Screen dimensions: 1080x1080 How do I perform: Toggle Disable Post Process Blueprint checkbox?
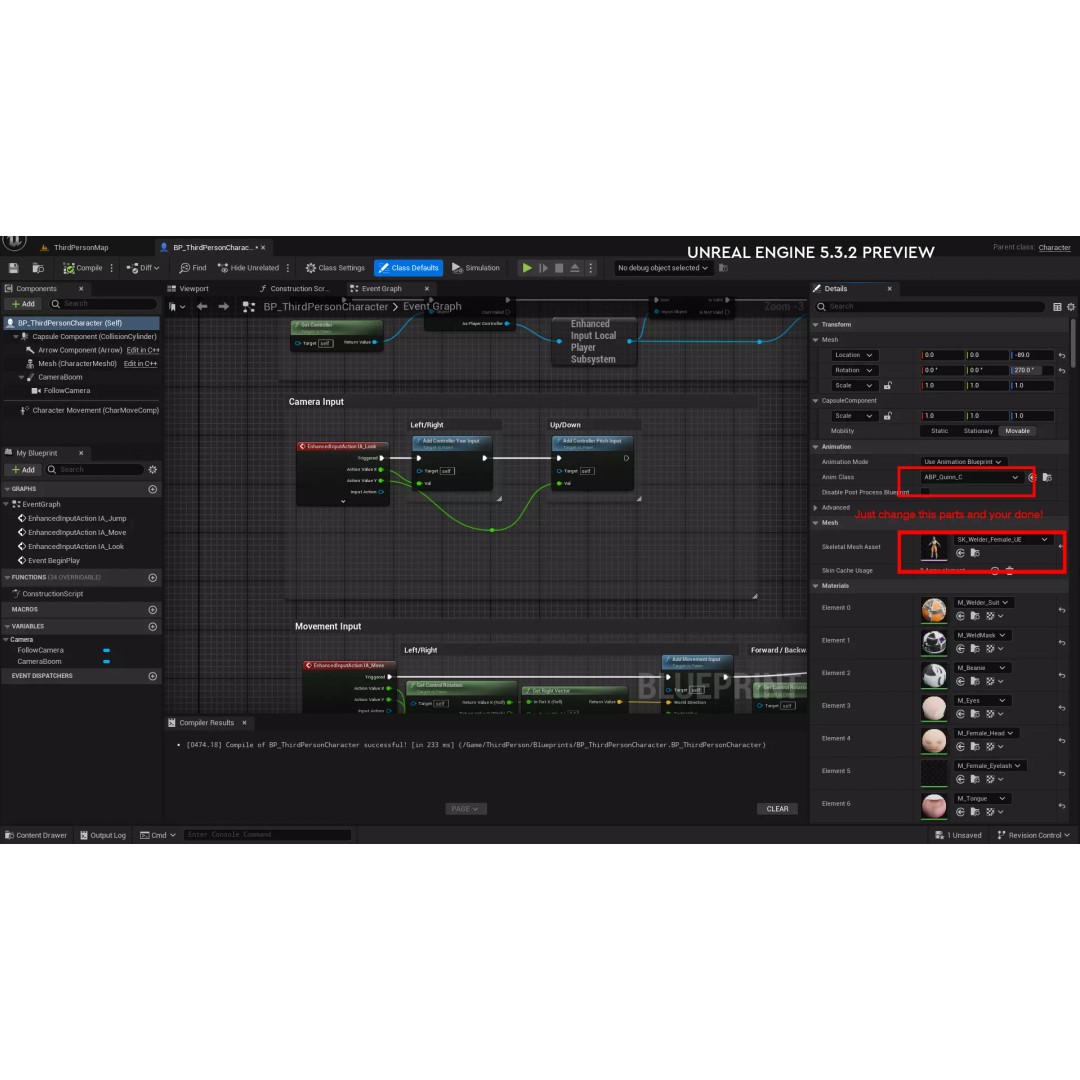pos(925,492)
